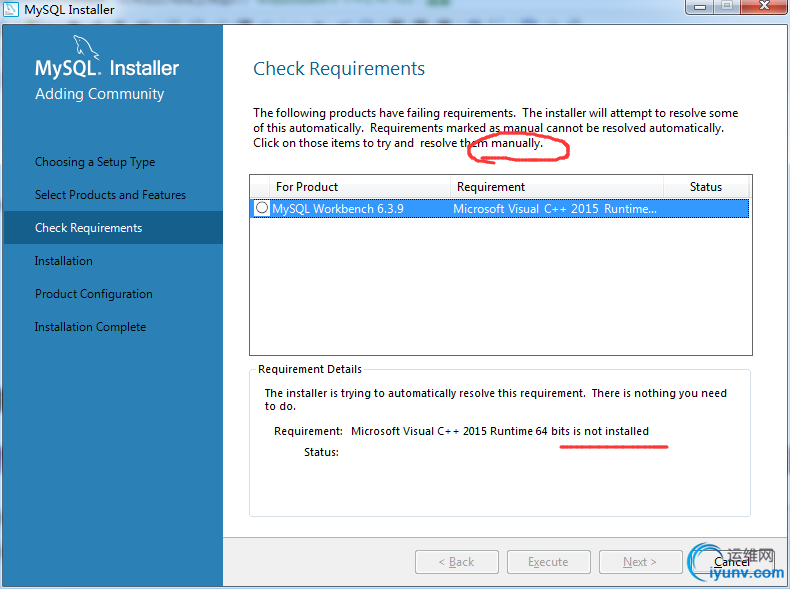The image size is (790, 589).
Task: Select the MySQL Workbench 6.3.9 radio circle
Action: [x=261, y=208]
